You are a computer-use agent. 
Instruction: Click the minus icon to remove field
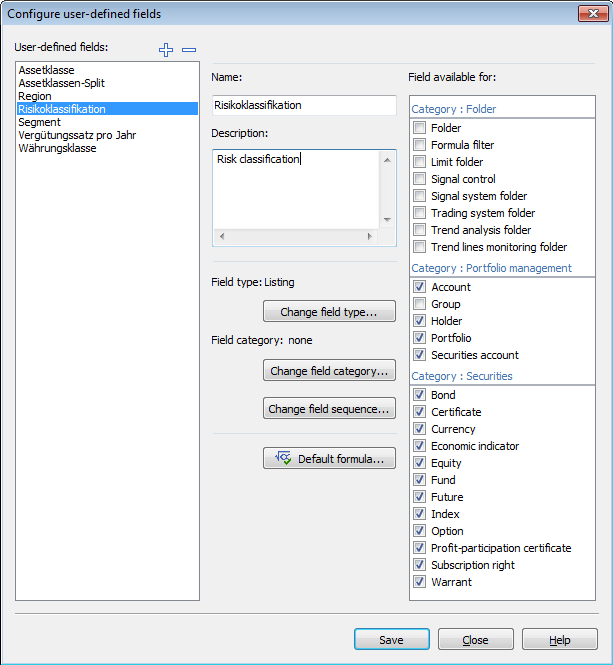click(x=189, y=50)
